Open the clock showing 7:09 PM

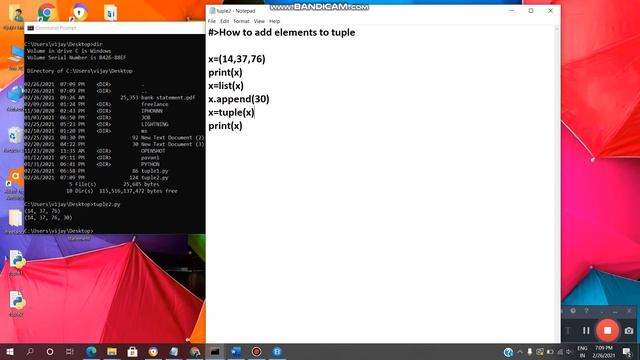(x=604, y=351)
